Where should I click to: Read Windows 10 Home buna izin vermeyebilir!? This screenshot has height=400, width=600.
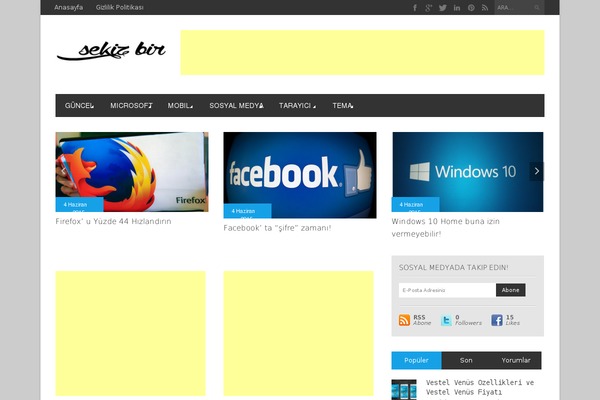click(x=445, y=227)
